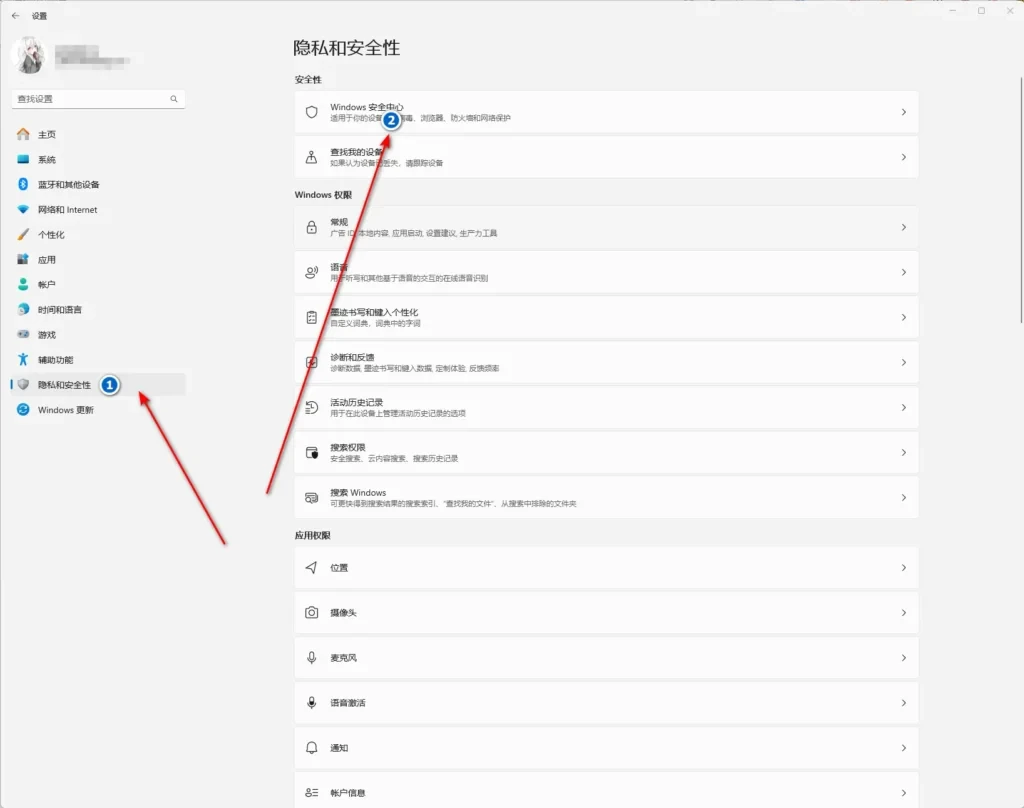The image size is (1024, 808).
Task: Select the globe-clock icon for 时间和语言
Action: 23,310
